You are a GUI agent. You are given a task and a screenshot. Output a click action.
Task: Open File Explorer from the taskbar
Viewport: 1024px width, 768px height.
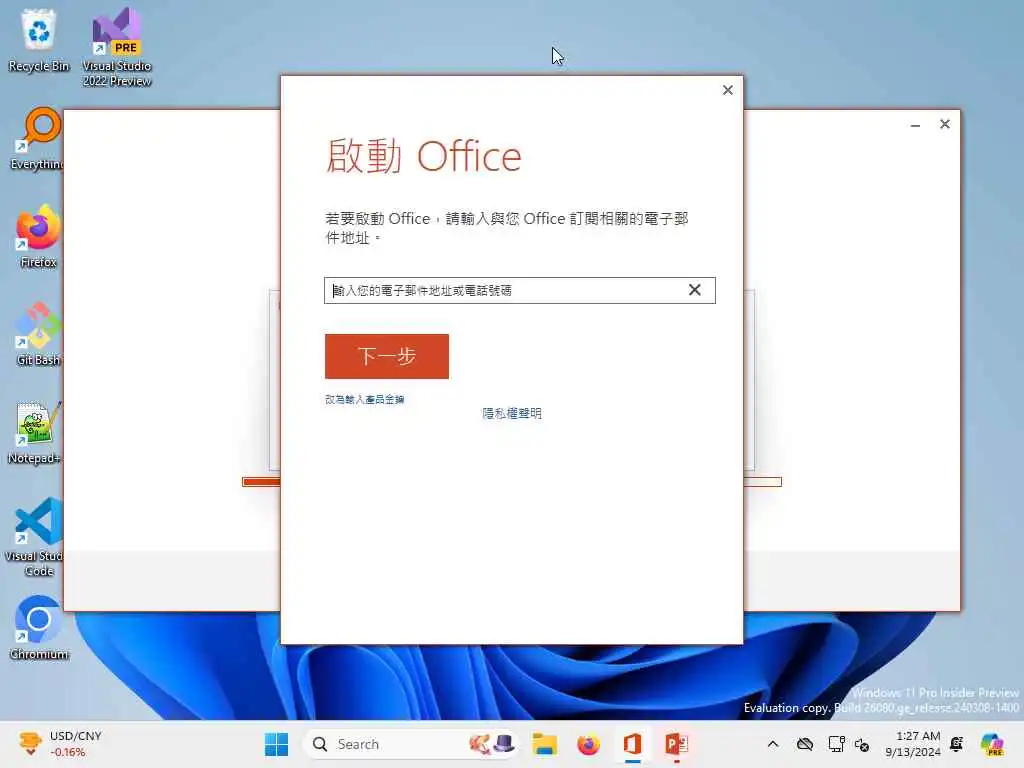coord(544,744)
